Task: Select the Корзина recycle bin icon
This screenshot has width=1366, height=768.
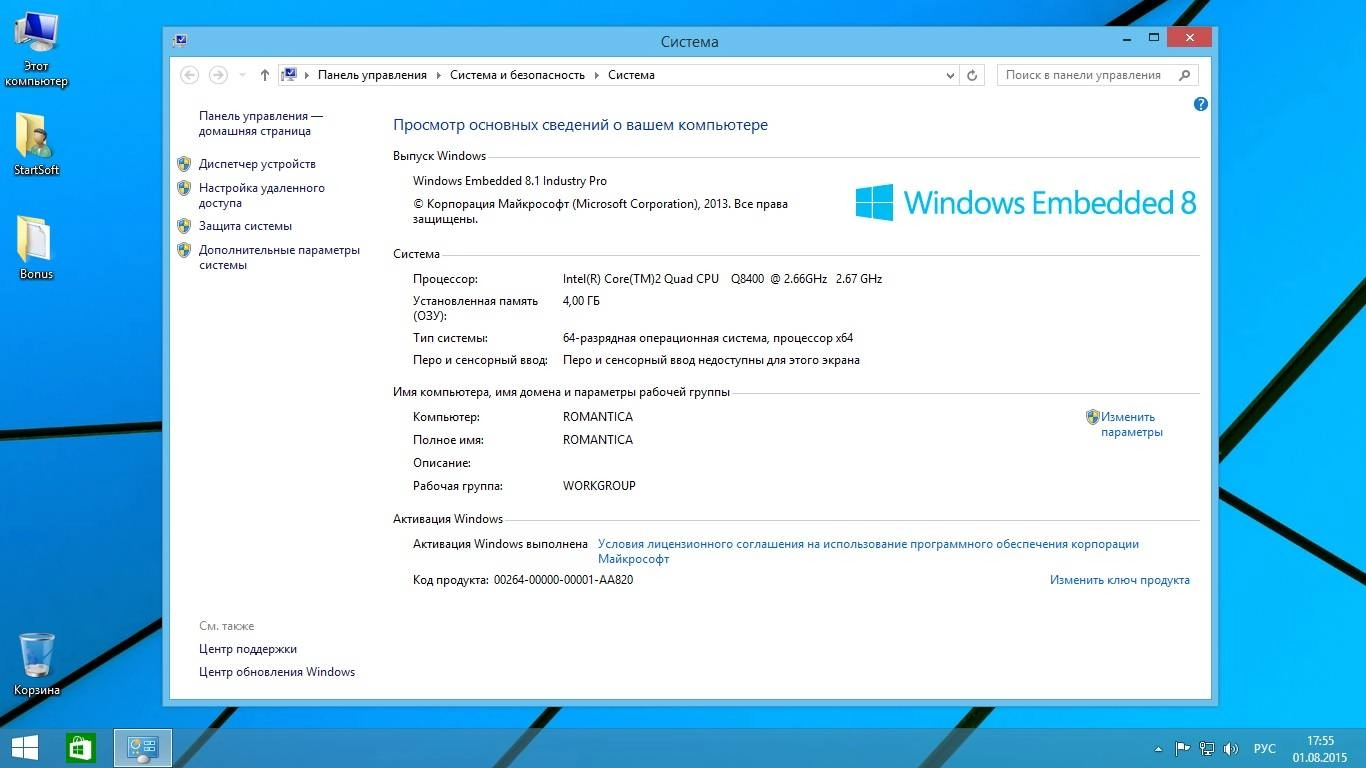Action: click(x=37, y=663)
